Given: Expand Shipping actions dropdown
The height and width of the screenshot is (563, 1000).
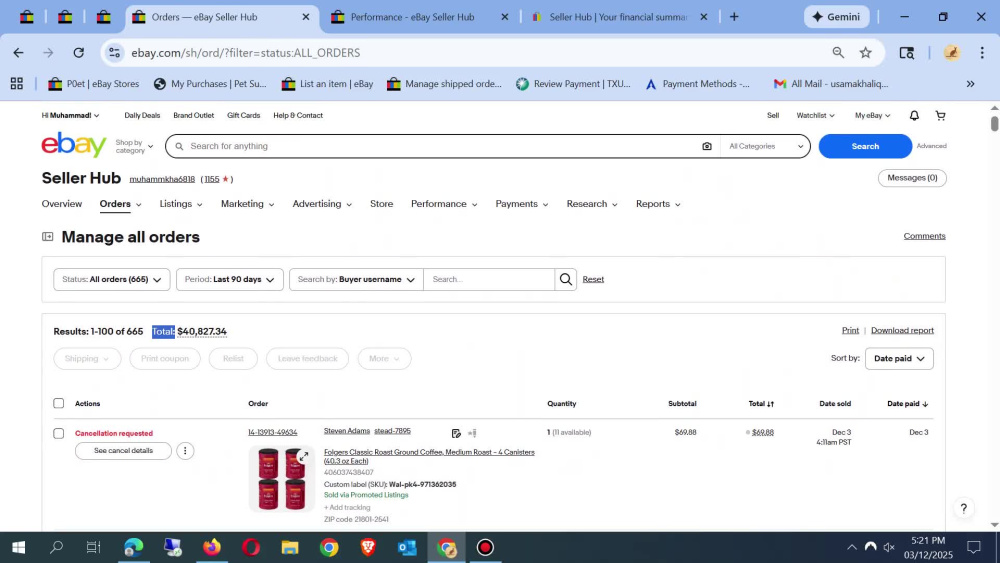Looking at the screenshot, I should pyautogui.click(x=87, y=358).
